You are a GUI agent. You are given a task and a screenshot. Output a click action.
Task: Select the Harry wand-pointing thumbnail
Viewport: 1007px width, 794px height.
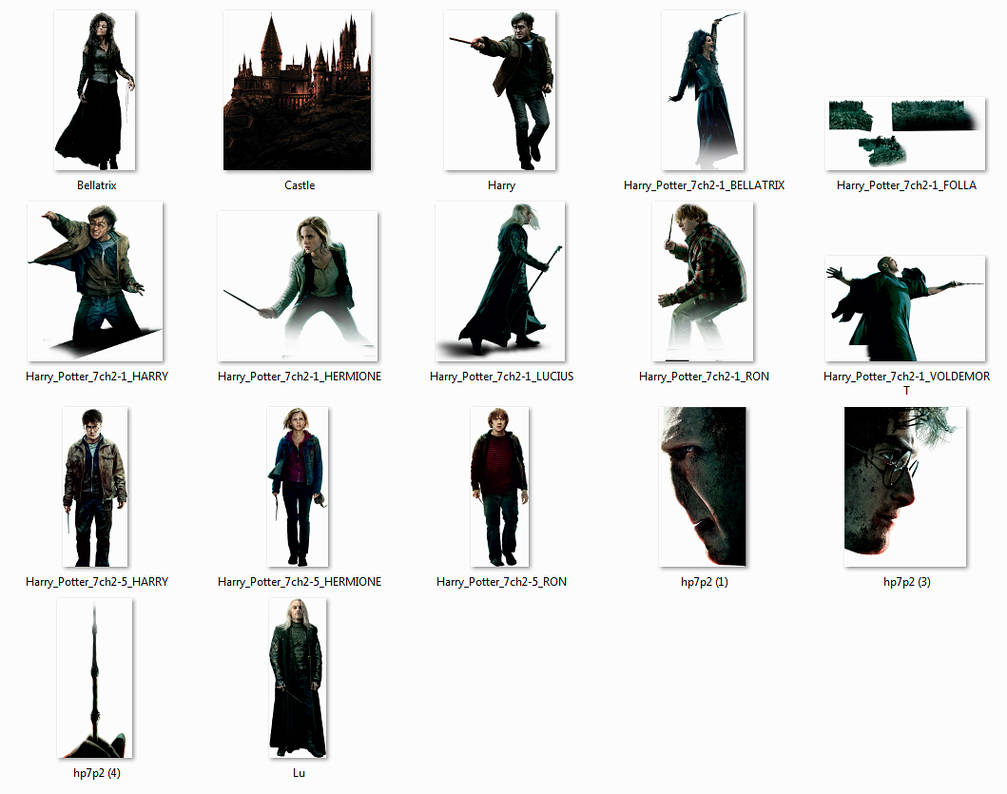tap(500, 91)
